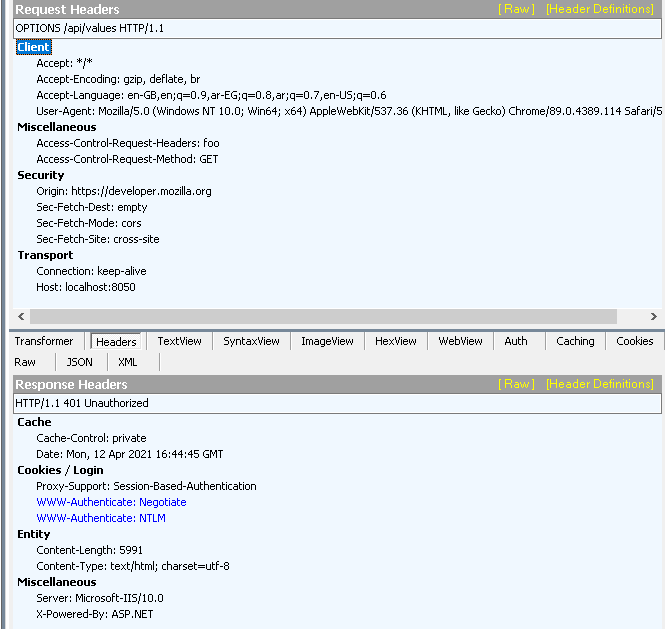
Task: Click the HTTP/1.1 401 Unauthorized status field
Action: point(337,403)
